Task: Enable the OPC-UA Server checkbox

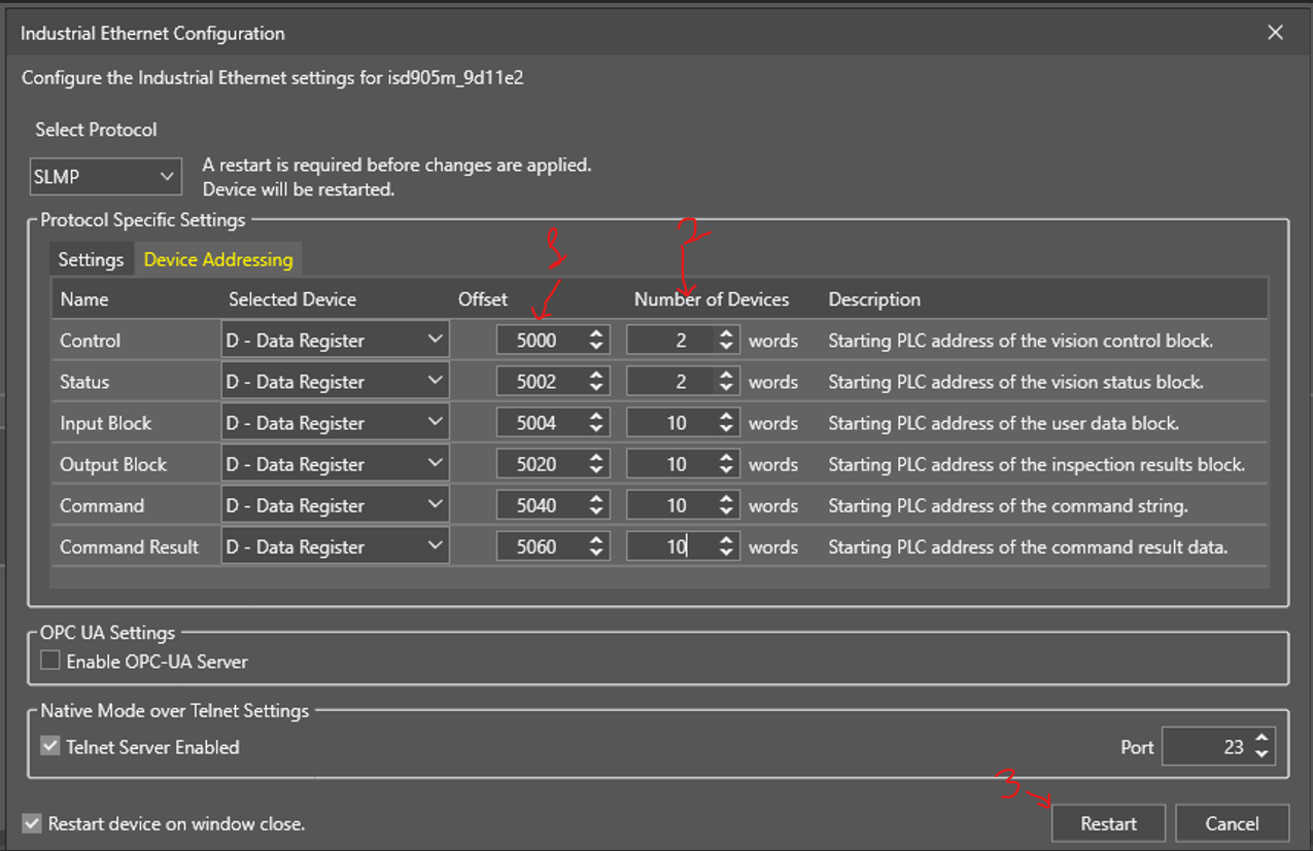Action: click(x=50, y=661)
